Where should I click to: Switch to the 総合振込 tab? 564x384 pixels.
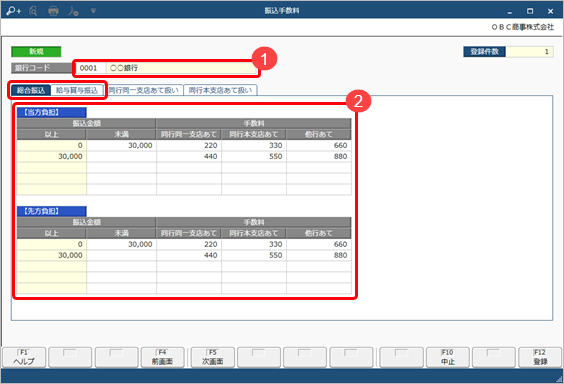pyautogui.click(x=31, y=90)
